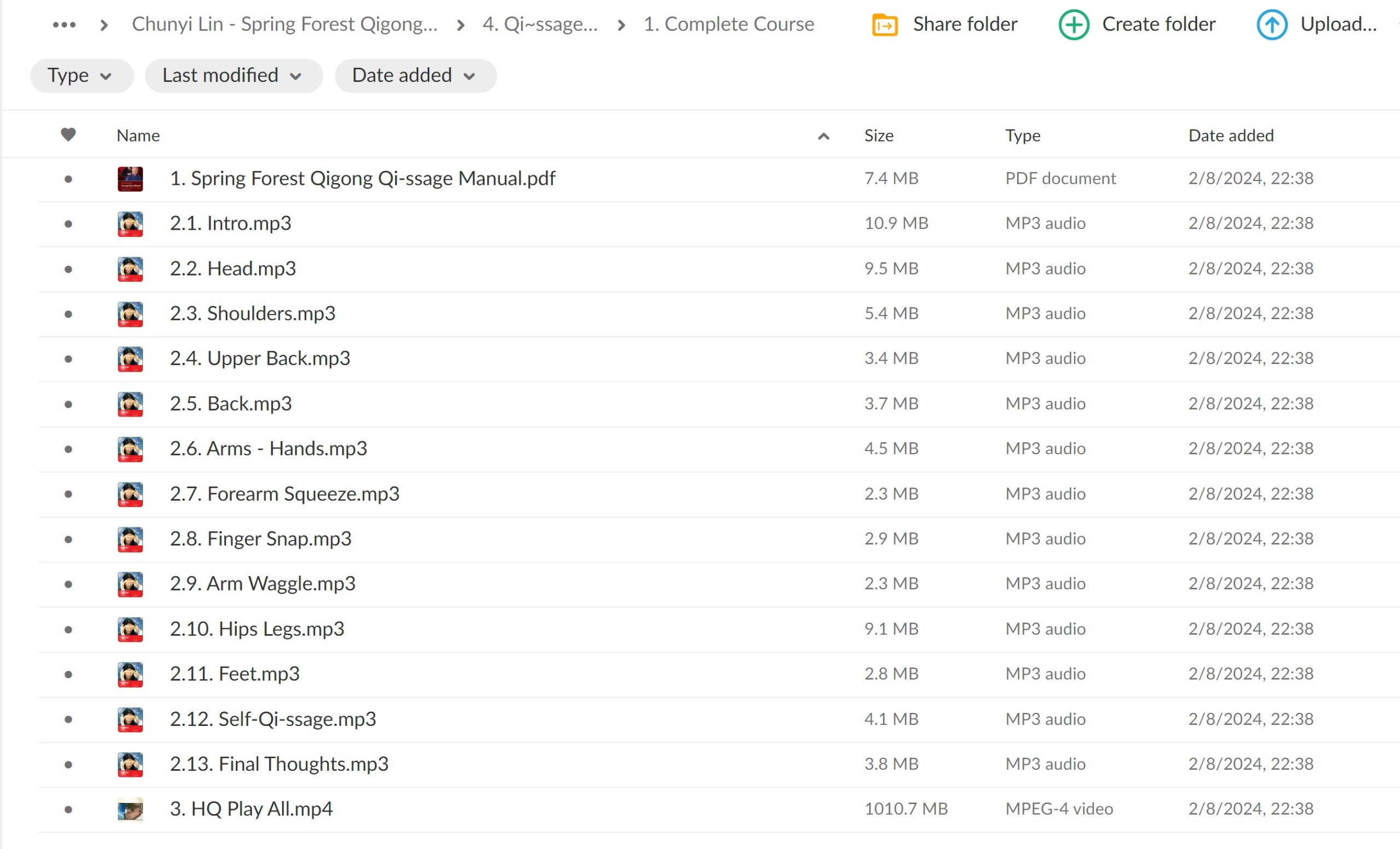
Task: Click the 2.13. Final Thoughts.mp3 file icon
Action: [x=130, y=764]
